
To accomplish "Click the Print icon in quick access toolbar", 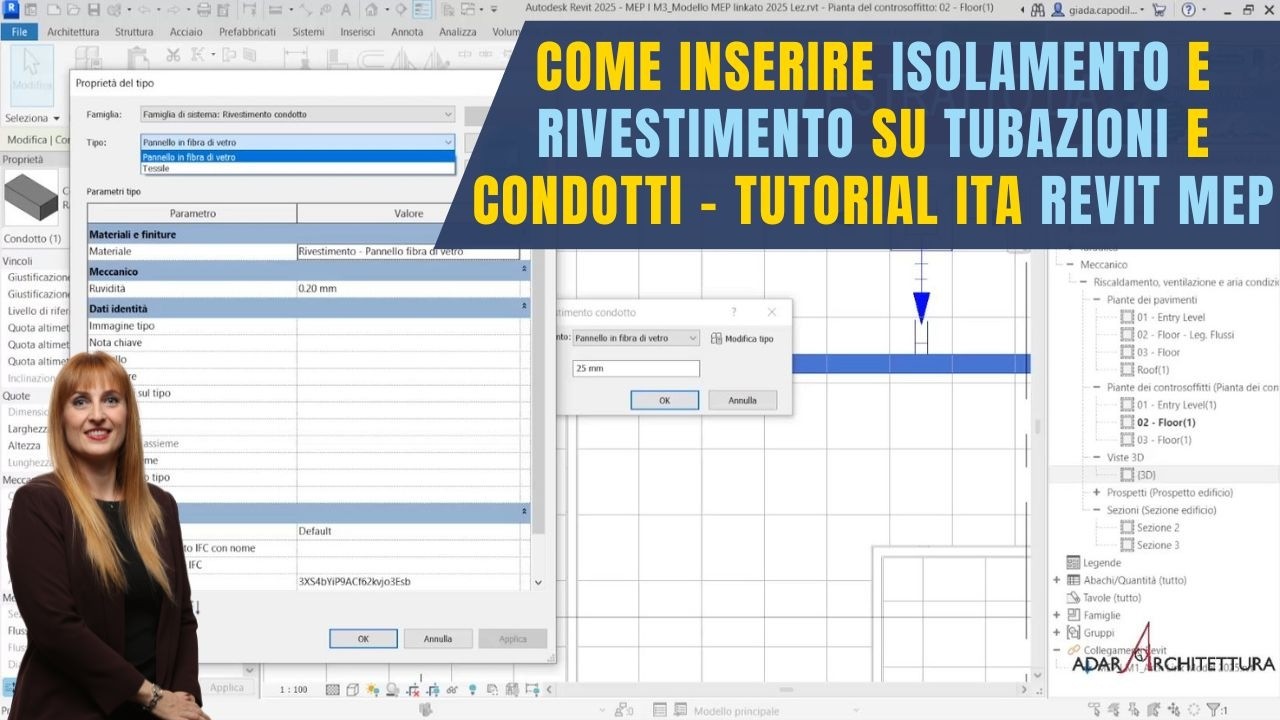I will click(x=204, y=11).
